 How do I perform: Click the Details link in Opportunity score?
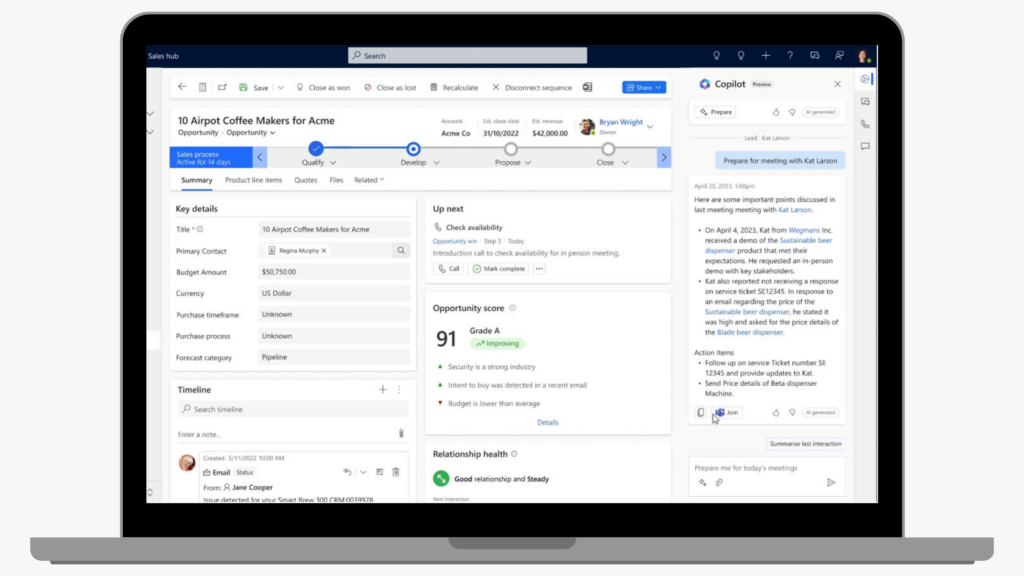click(547, 422)
